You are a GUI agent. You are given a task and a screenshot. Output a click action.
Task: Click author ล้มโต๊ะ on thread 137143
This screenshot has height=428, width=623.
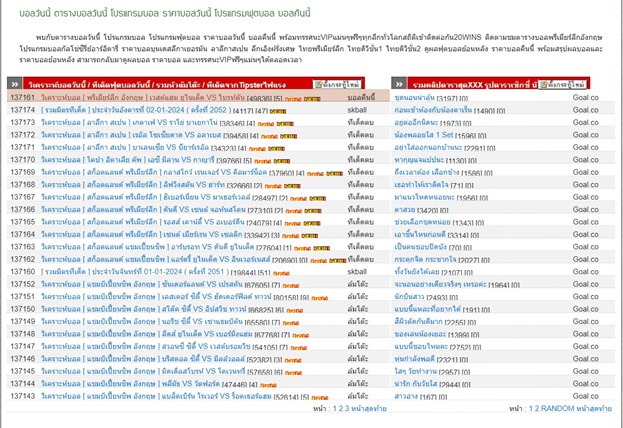tap(358, 396)
